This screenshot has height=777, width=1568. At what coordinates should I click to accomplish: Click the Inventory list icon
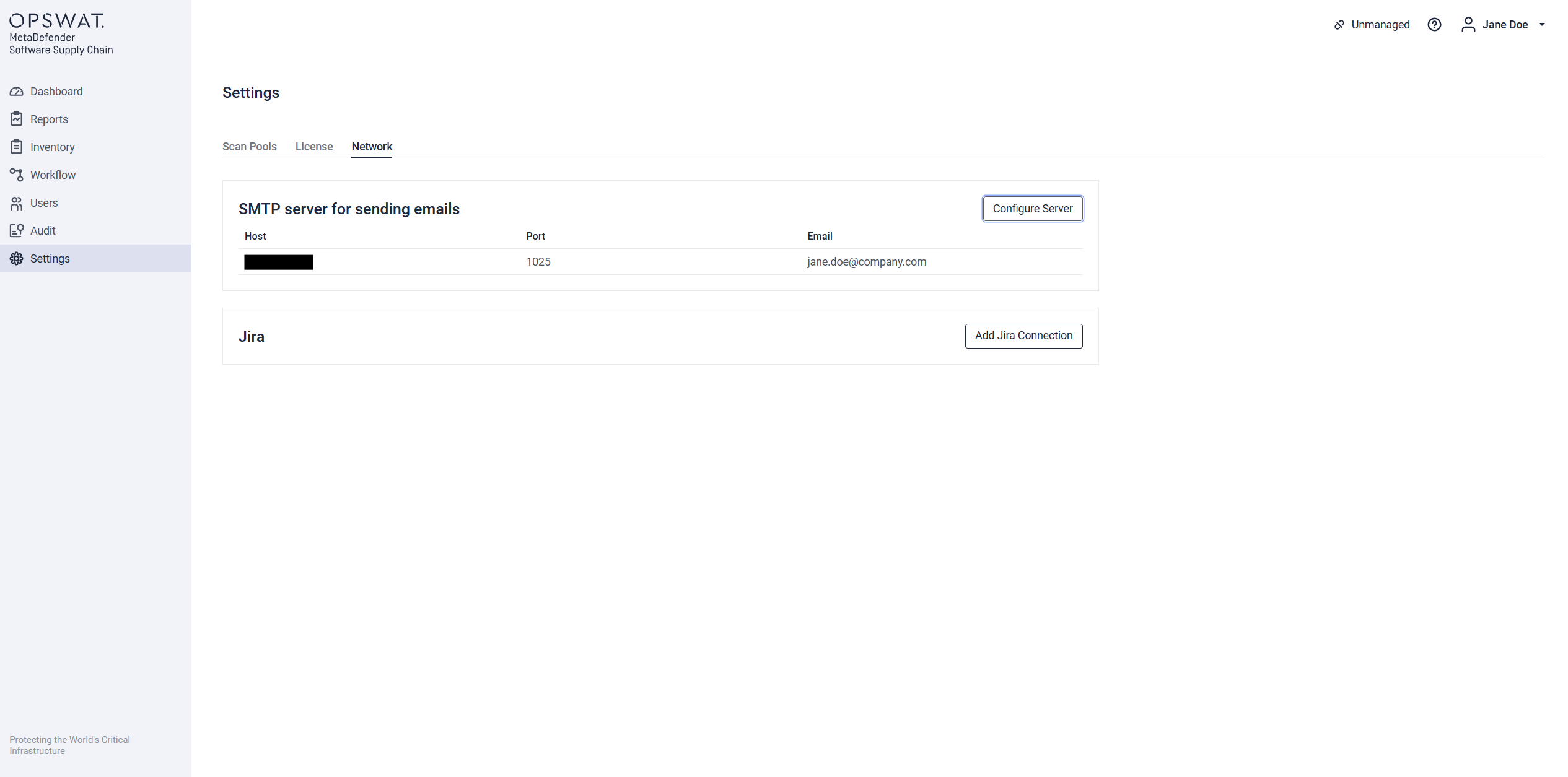point(17,147)
